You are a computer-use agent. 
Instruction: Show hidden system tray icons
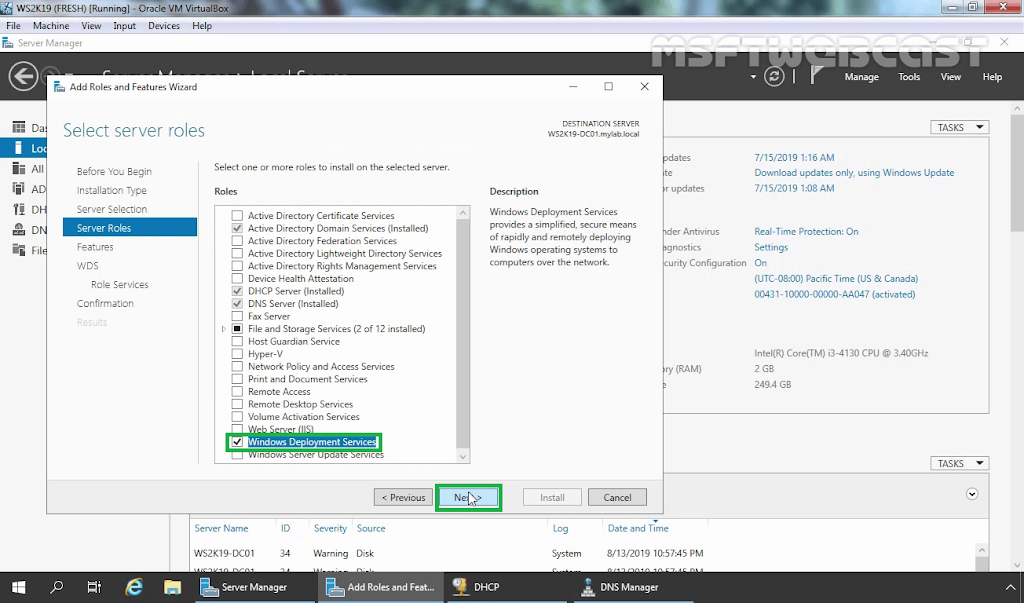[x=1010, y=587]
